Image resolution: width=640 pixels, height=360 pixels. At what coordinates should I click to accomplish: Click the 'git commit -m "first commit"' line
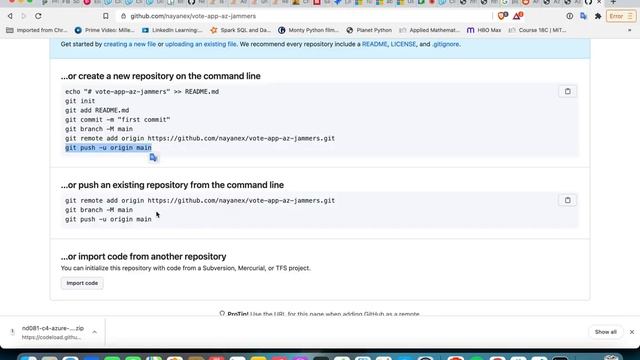point(118,120)
